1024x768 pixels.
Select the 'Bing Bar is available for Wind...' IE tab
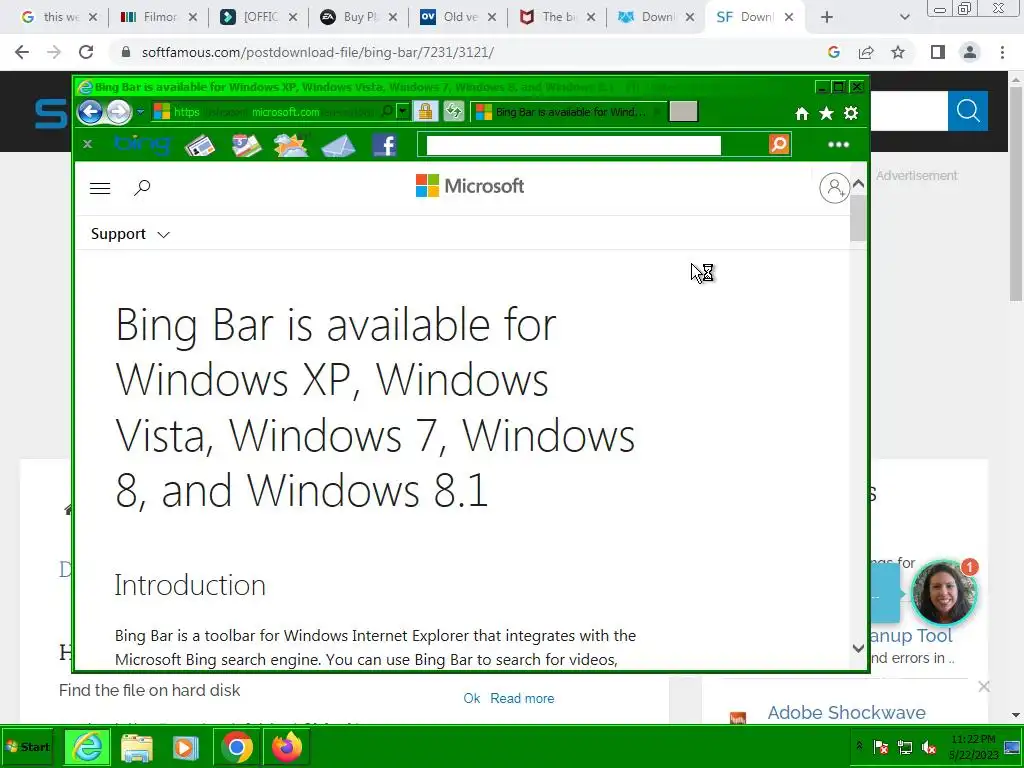(x=568, y=112)
